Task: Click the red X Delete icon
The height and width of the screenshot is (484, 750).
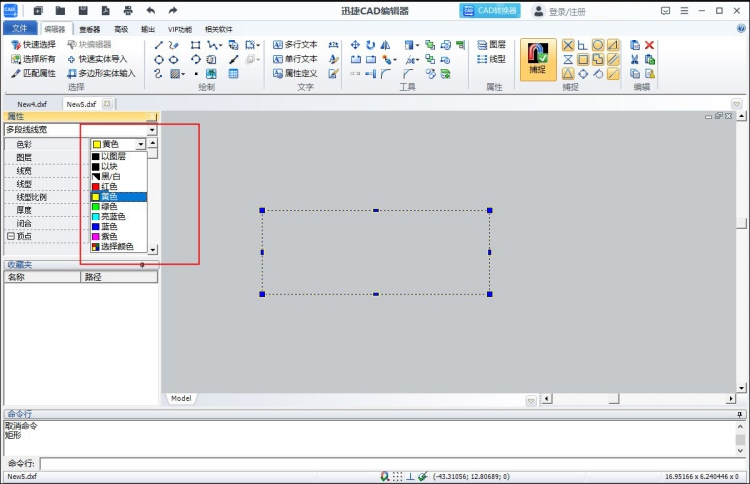Action: [649, 45]
